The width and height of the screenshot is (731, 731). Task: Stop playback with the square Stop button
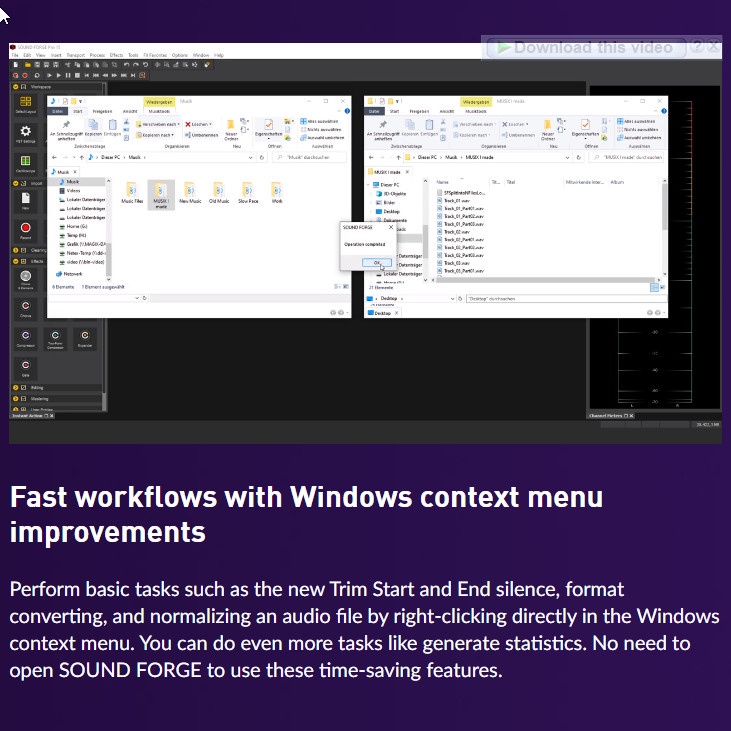coord(77,75)
